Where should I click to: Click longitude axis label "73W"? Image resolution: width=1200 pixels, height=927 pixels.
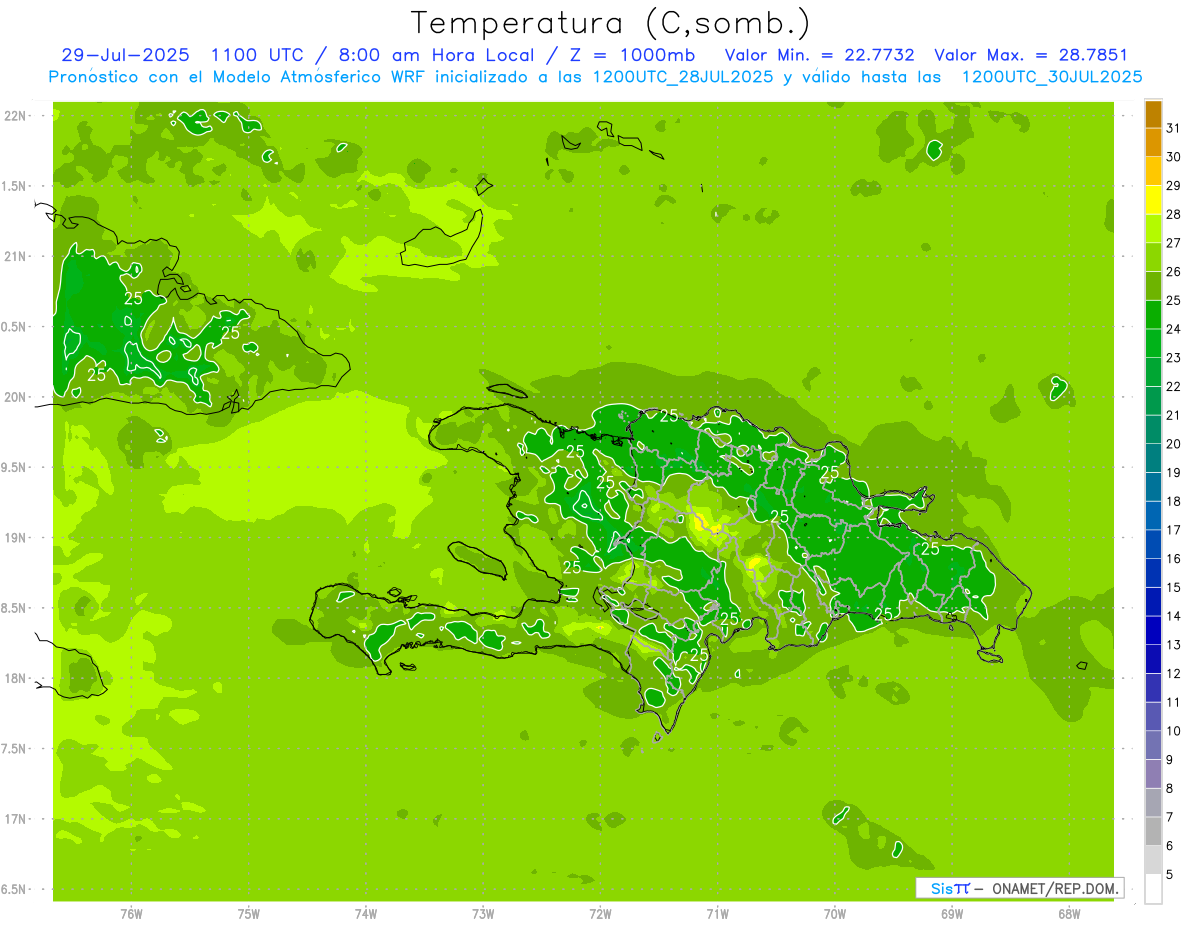(483, 913)
